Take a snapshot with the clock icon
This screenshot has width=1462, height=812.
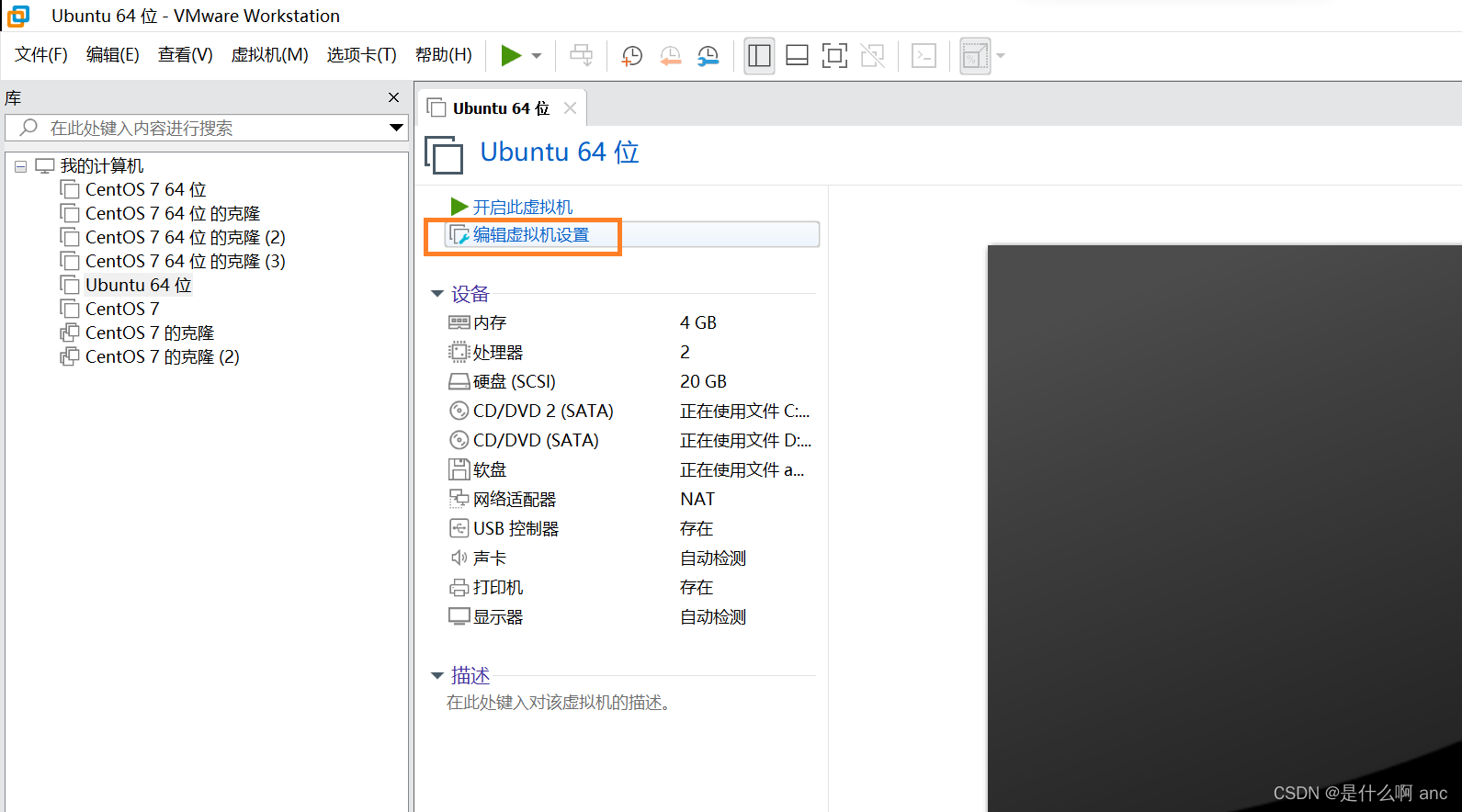coord(632,56)
